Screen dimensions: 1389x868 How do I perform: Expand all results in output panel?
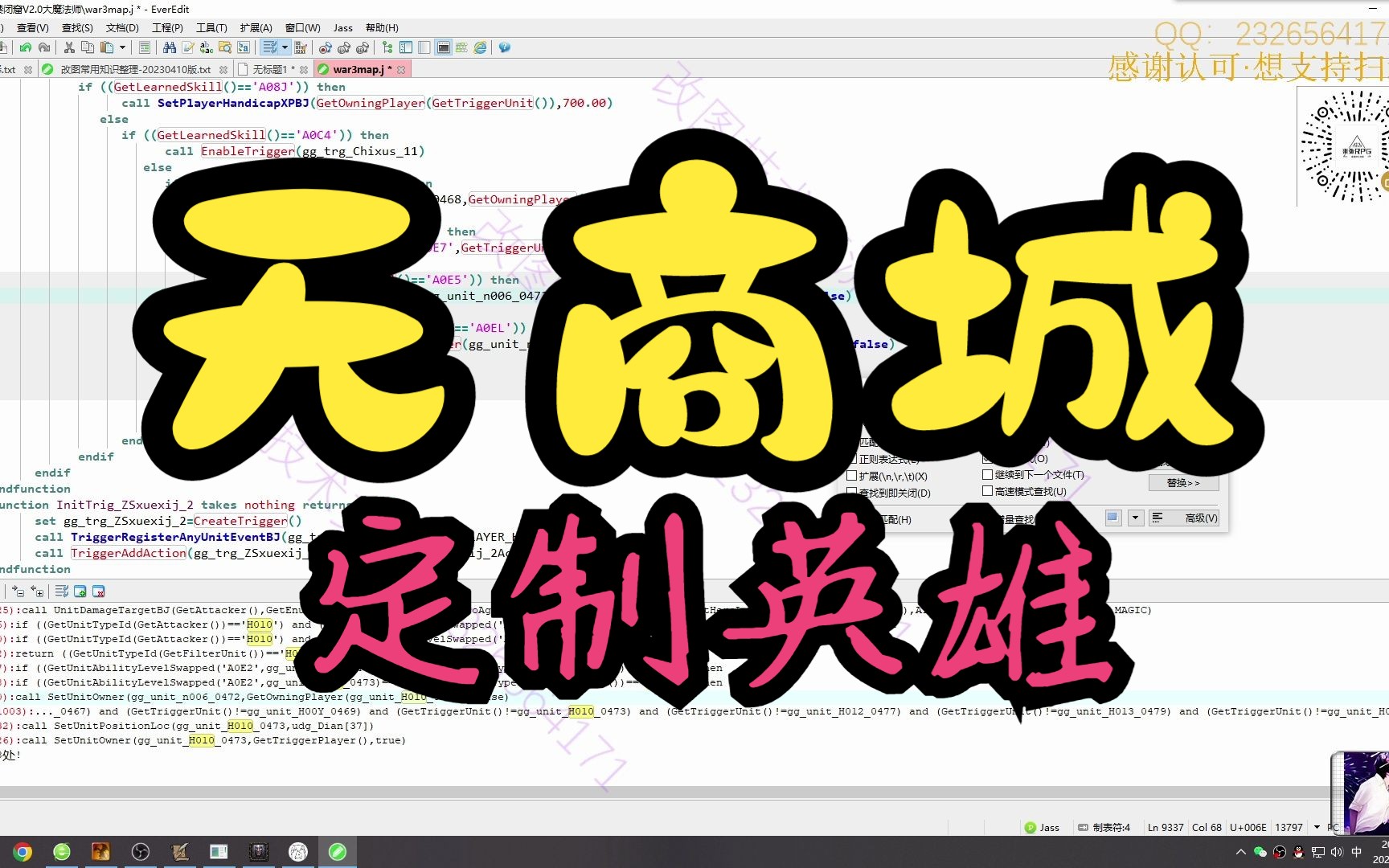(x=37, y=592)
